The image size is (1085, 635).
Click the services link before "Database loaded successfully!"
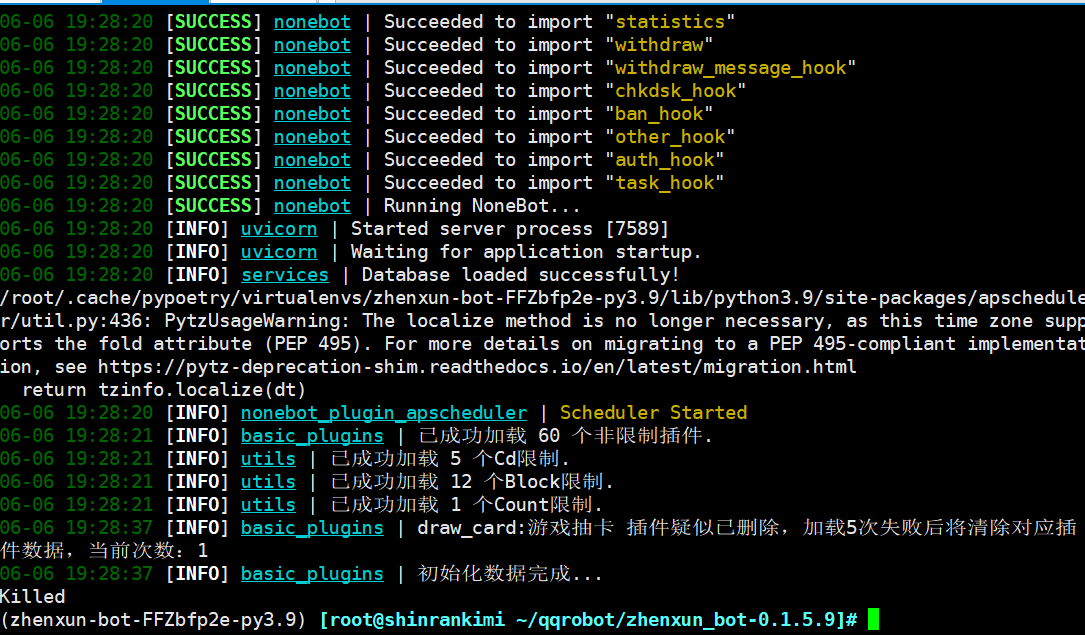284,275
